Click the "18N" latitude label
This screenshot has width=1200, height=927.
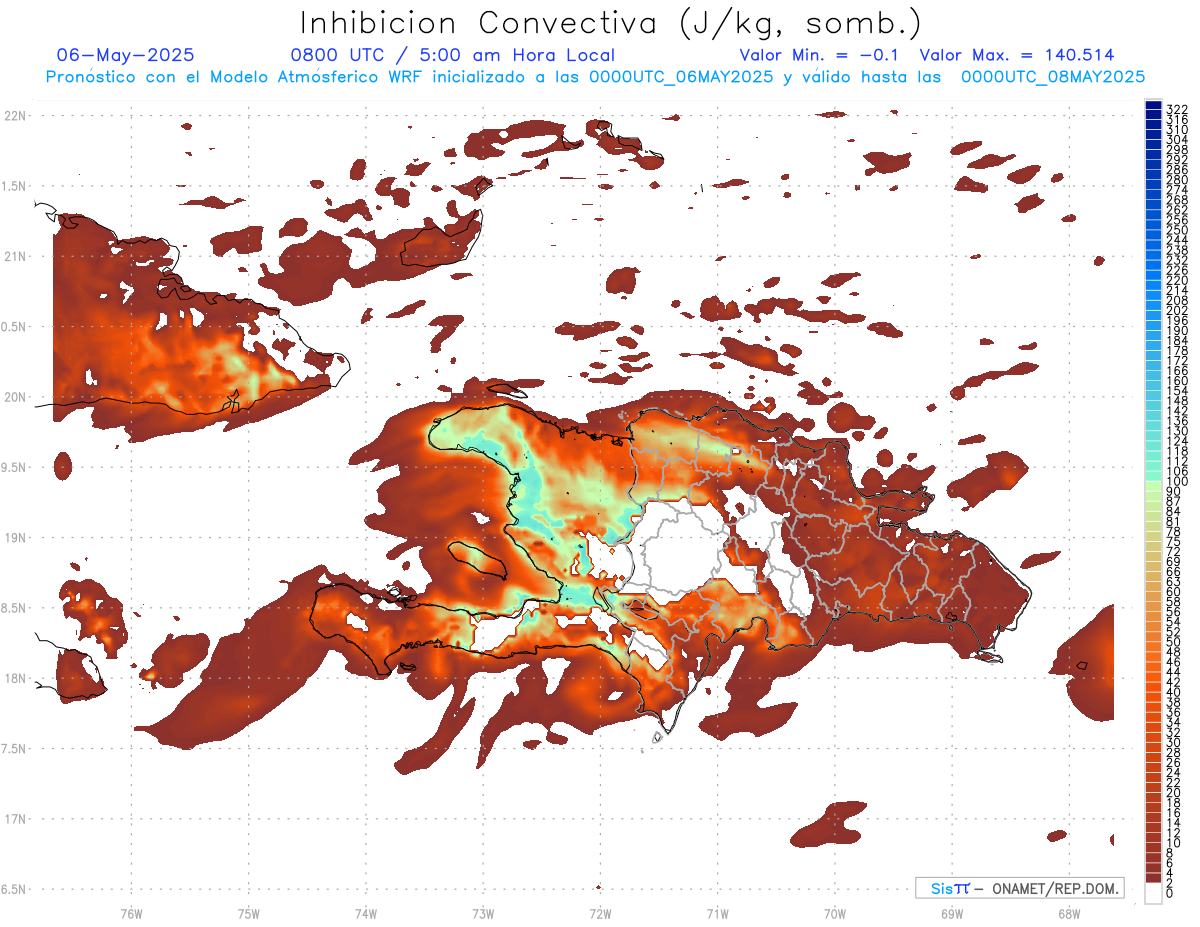click(14, 678)
